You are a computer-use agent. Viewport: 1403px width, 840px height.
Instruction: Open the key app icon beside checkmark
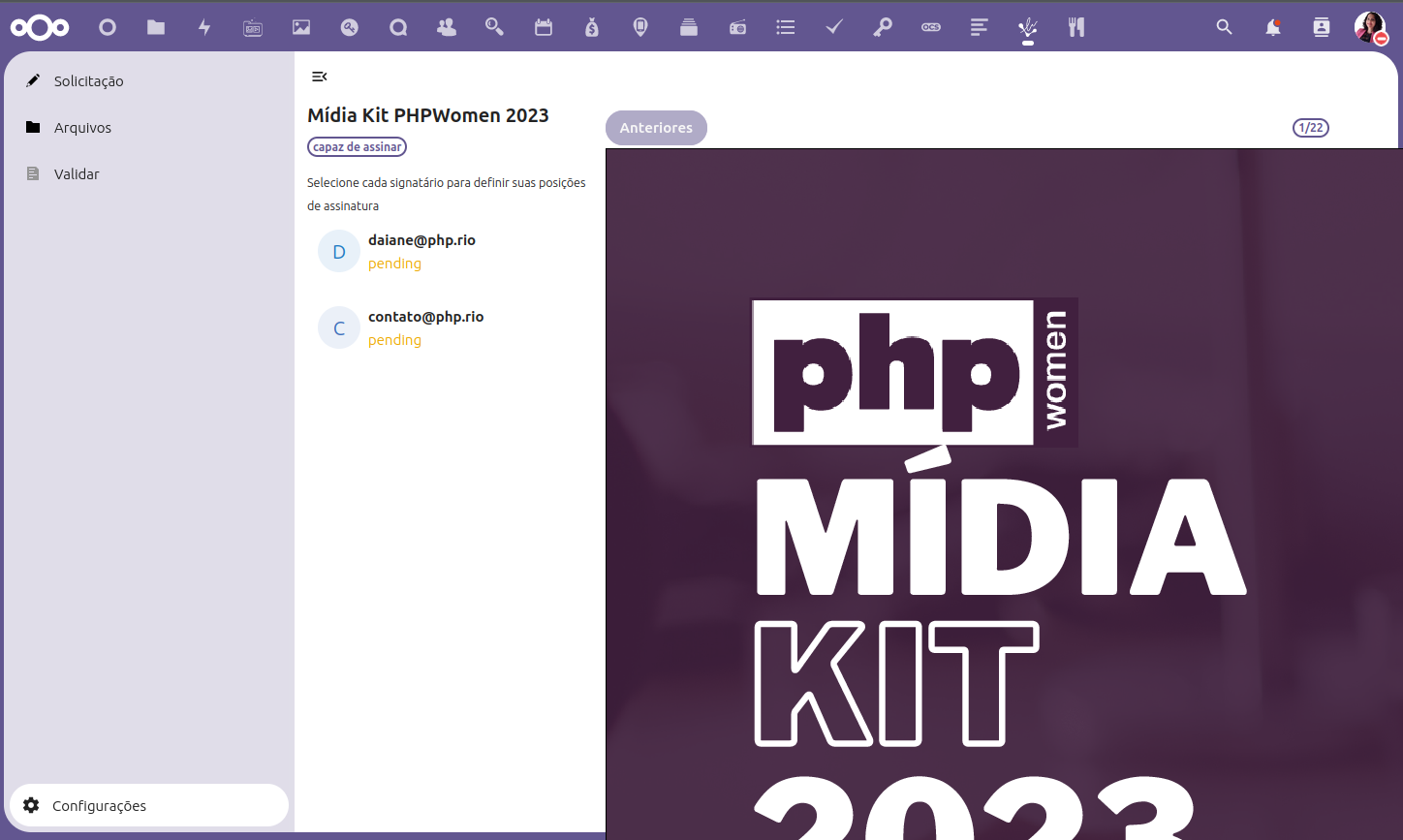[883, 27]
